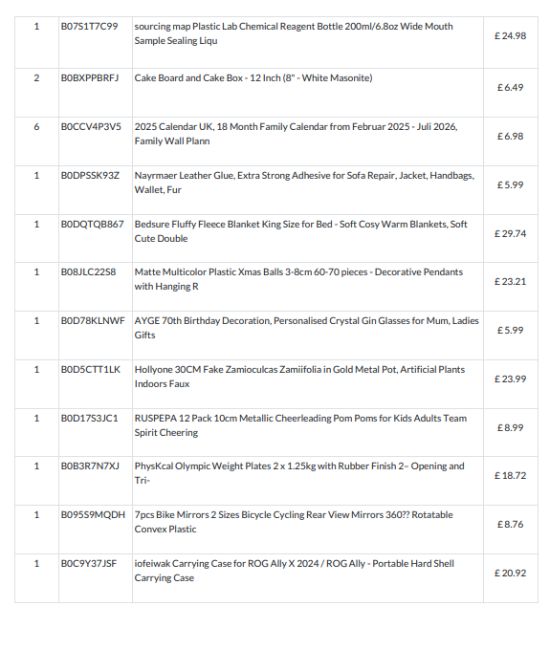Select the iofeiwak Carrying Case description
Viewport: 550px width, 650px height.
294,570
